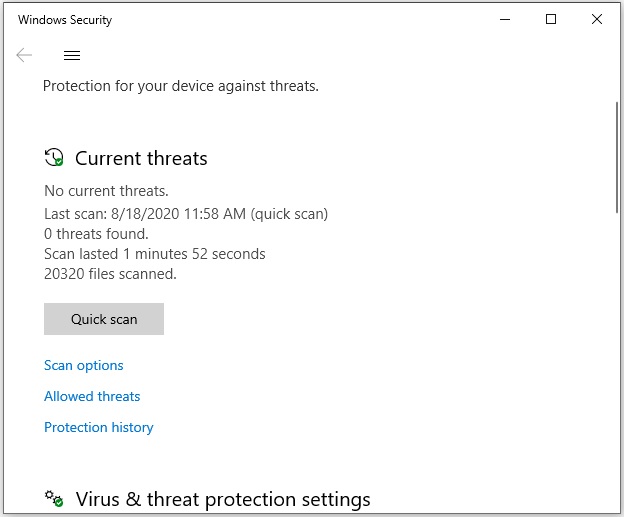Click the vertical scrollbar thumb
The width and height of the screenshot is (624, 517).
[617, 158]
